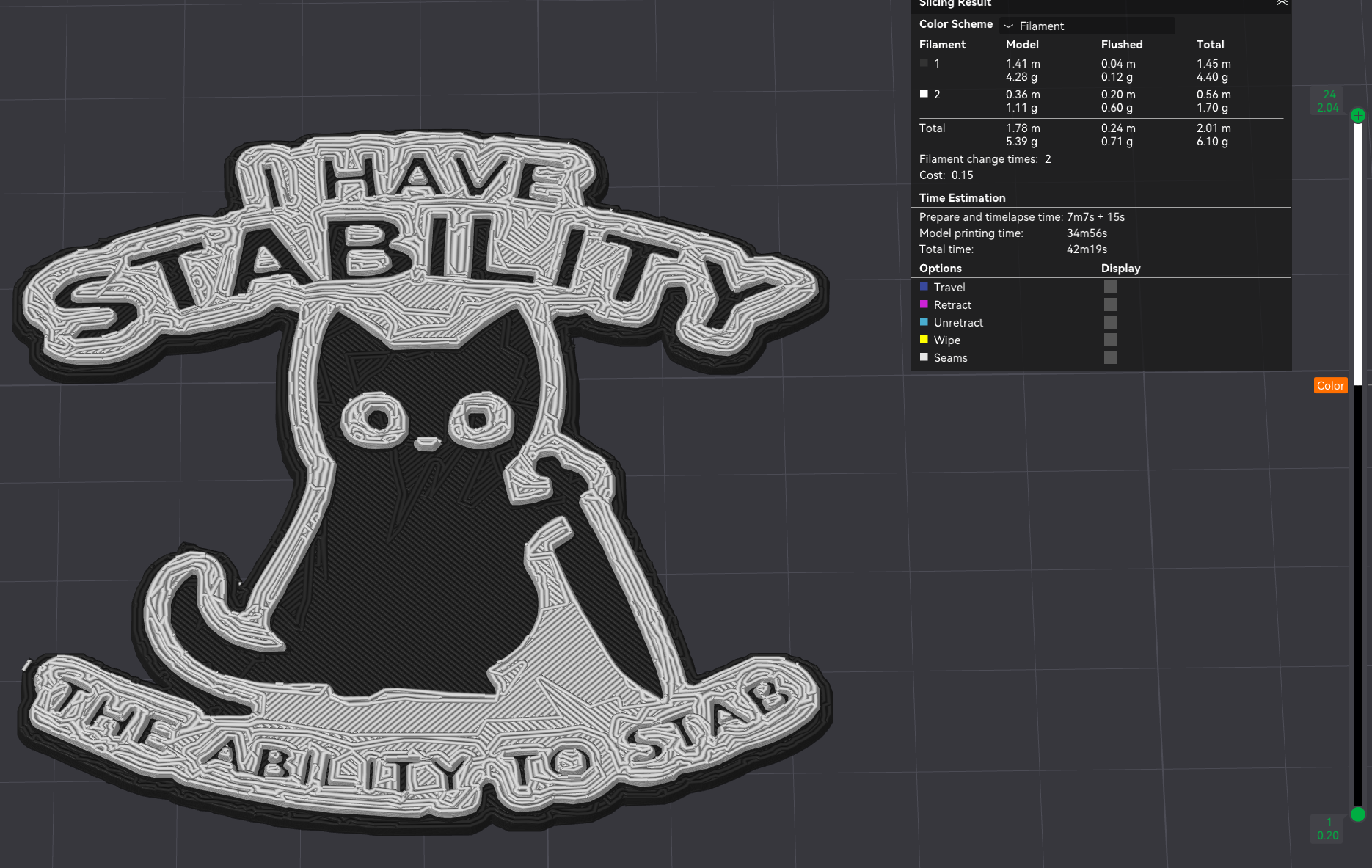
Task: Click the bottom layer label showing 0.20
Action: tap(1327, 836)
